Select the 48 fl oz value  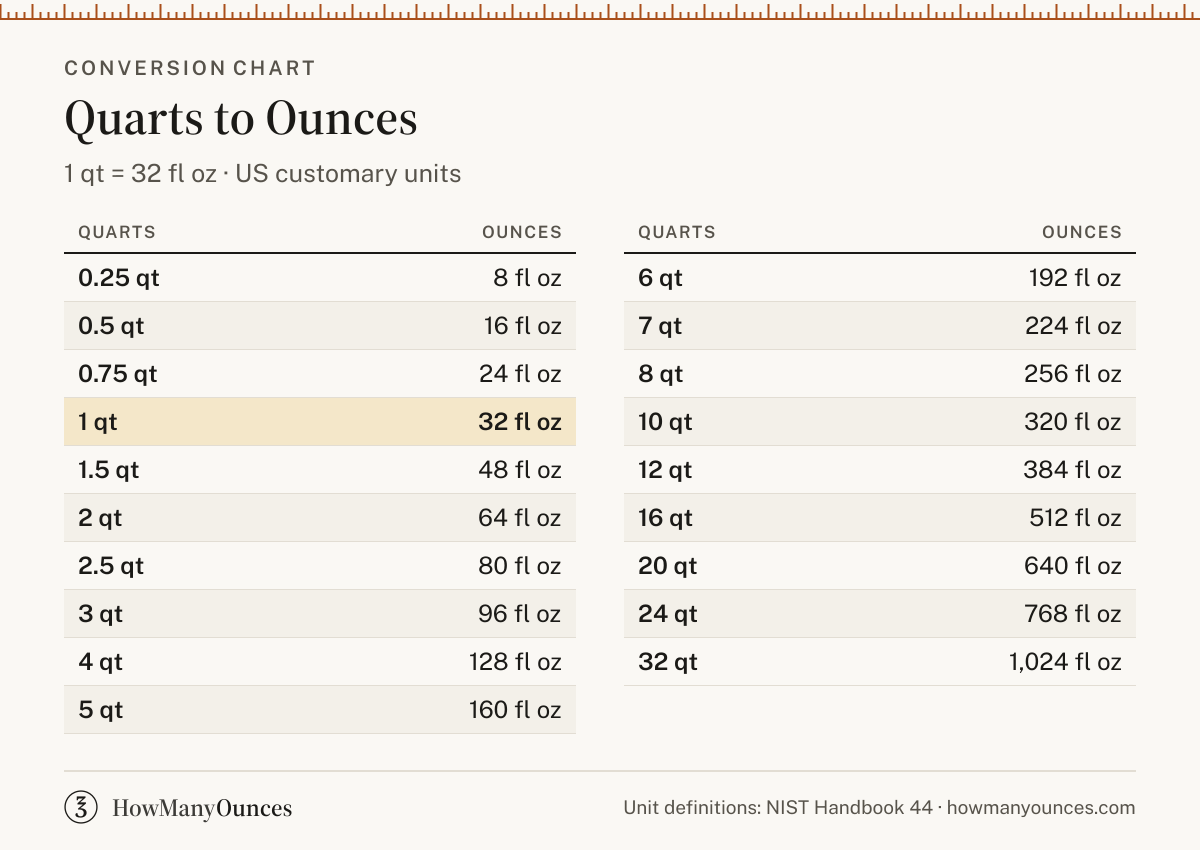pos(520,470)
